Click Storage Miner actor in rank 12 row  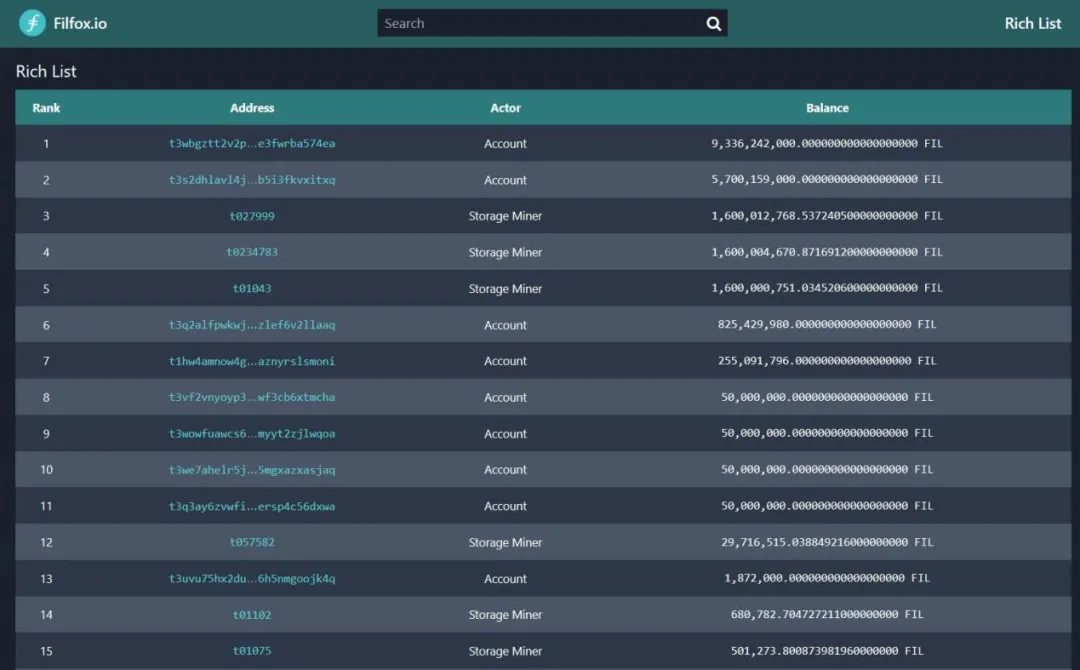click(506, 543)
